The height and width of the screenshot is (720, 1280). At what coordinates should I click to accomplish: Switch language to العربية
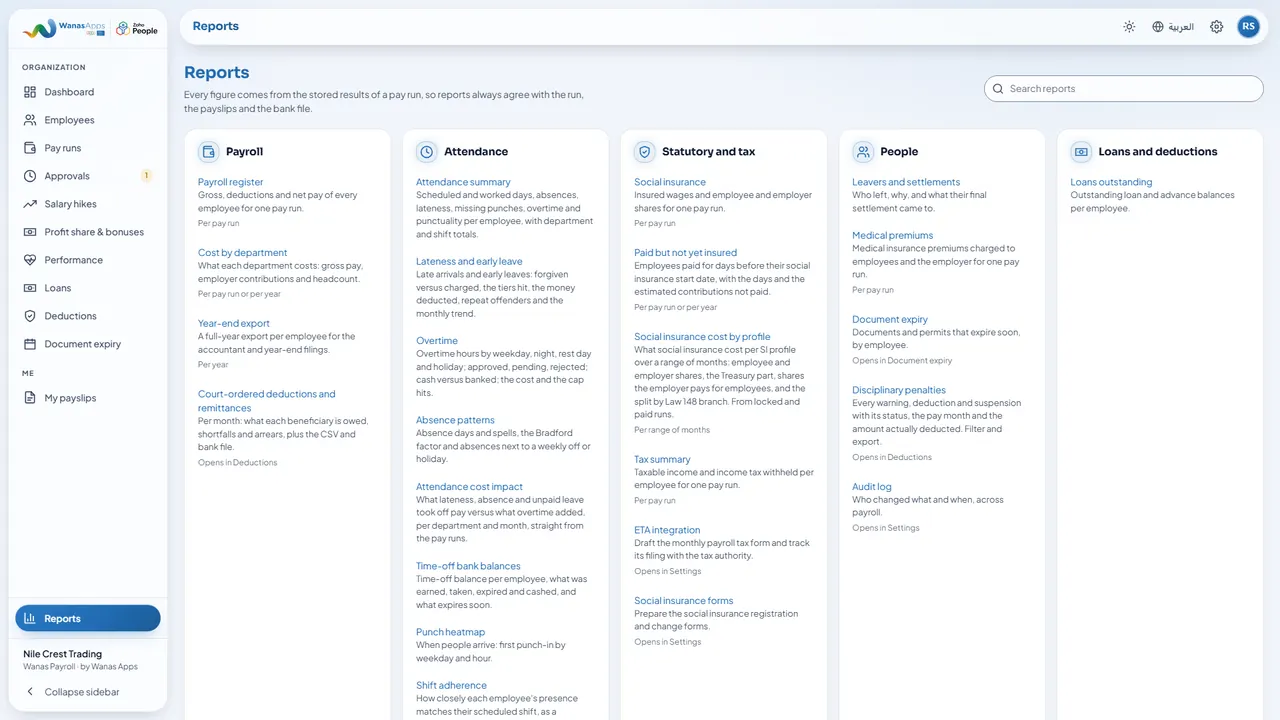tap(1181, 27)
